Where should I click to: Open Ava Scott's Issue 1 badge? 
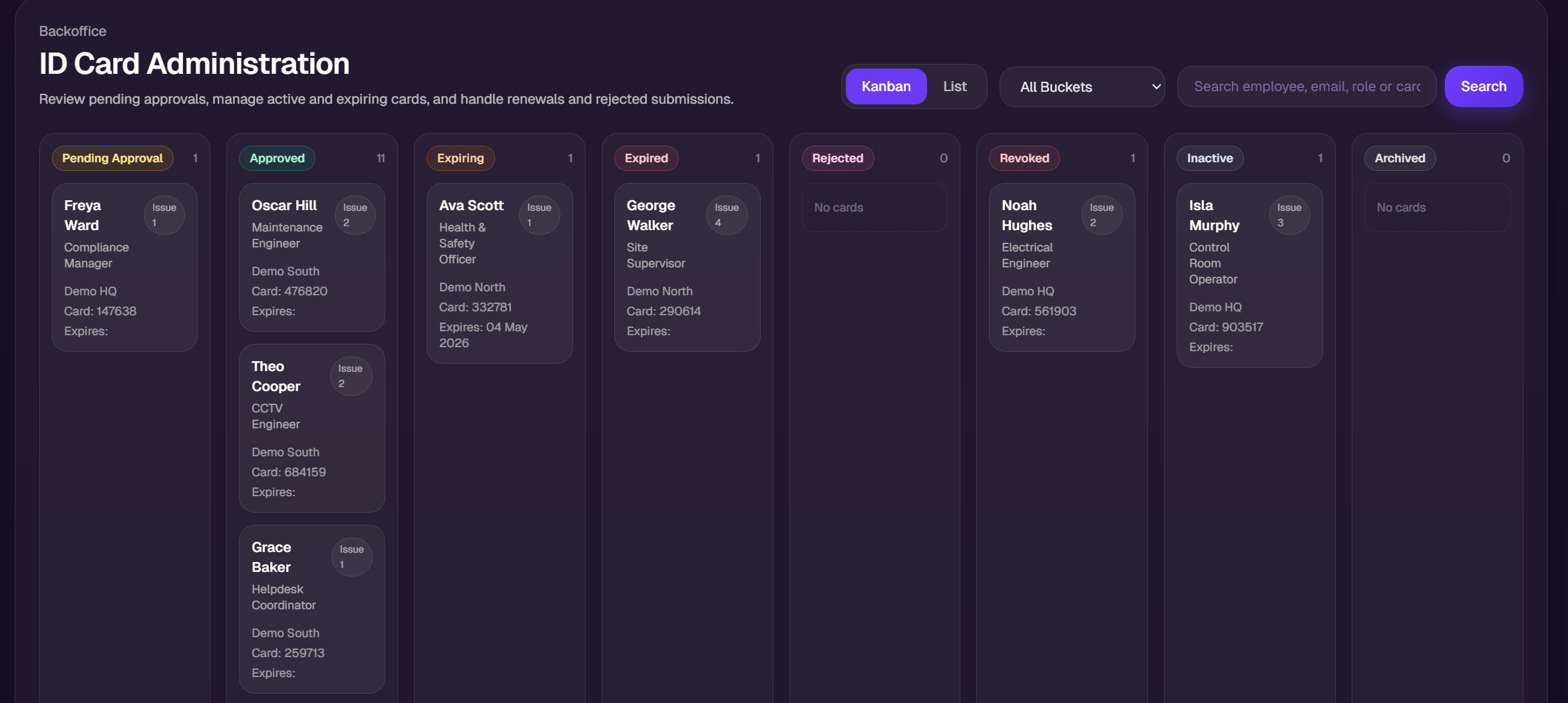point(539,215)
